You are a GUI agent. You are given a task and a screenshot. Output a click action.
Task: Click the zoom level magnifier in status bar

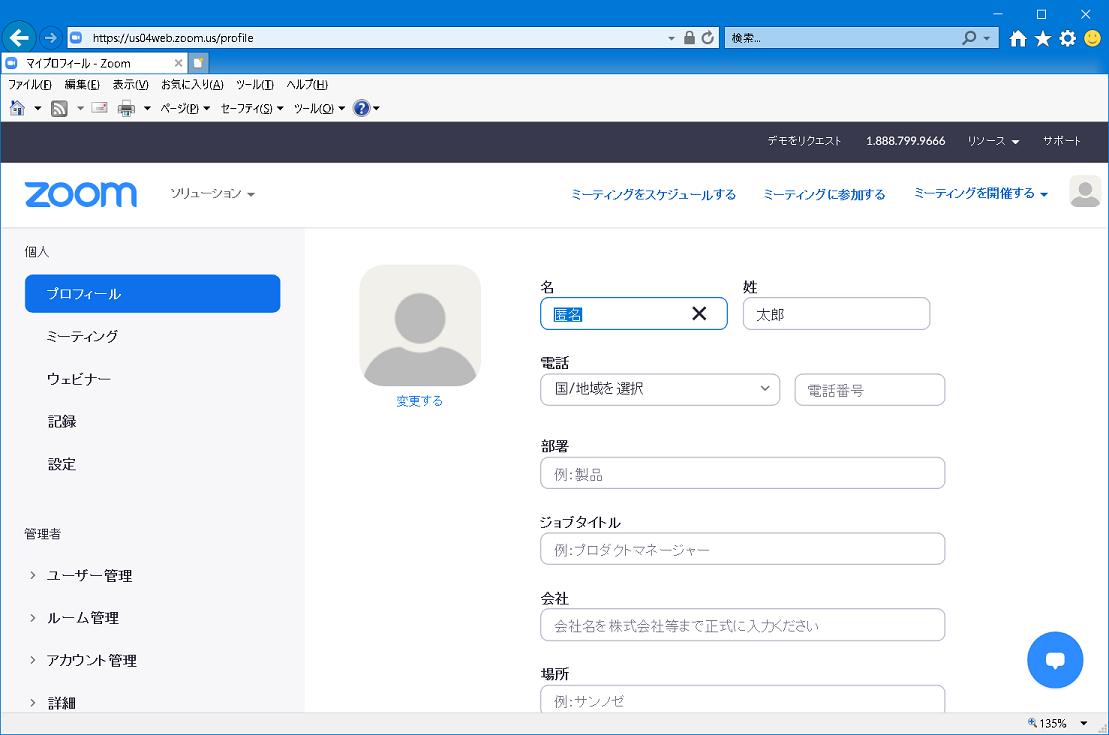click(1033, 722)
